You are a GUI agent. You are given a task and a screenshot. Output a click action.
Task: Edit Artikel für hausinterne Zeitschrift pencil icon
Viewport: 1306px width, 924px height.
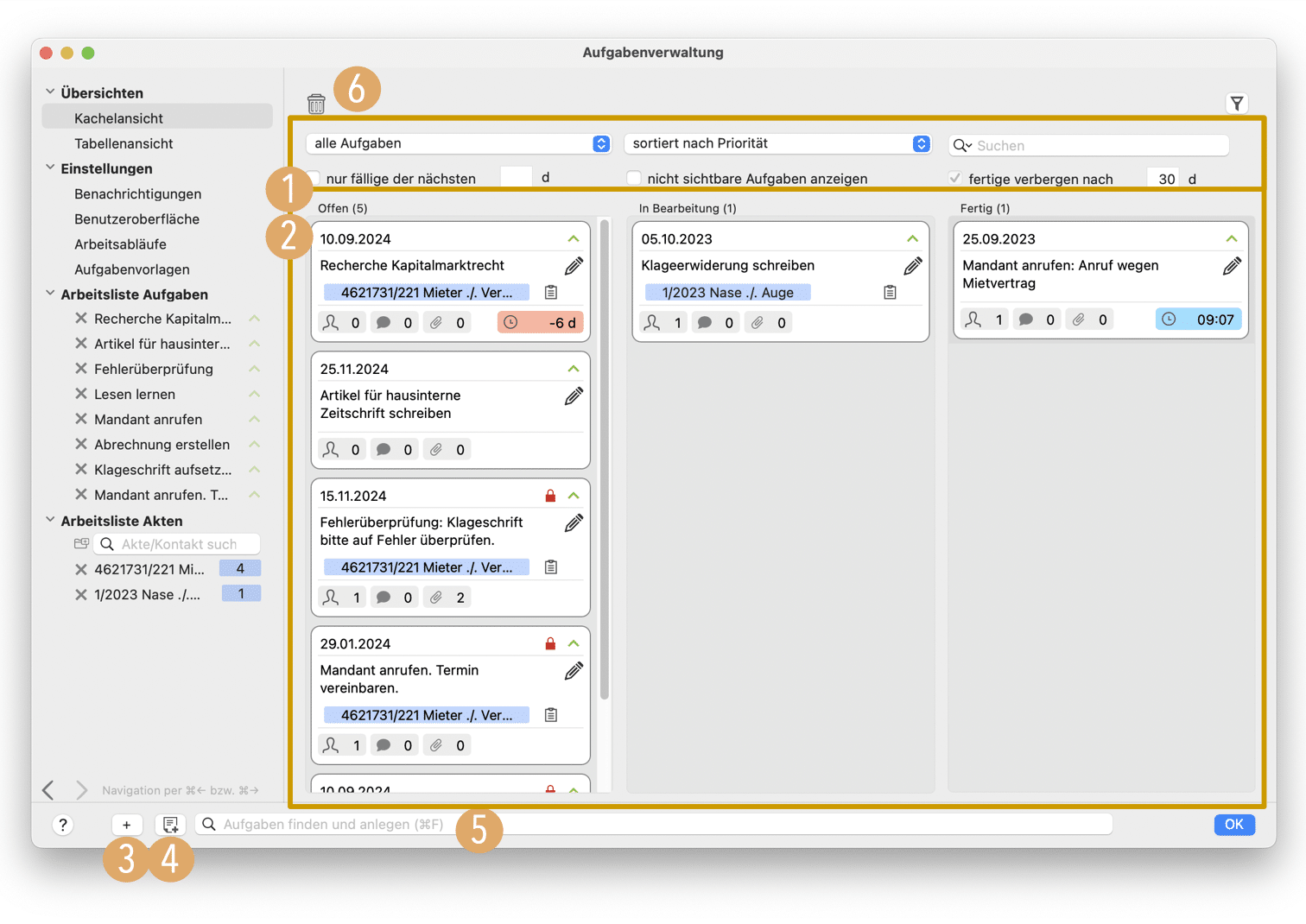tap(574, 396)
